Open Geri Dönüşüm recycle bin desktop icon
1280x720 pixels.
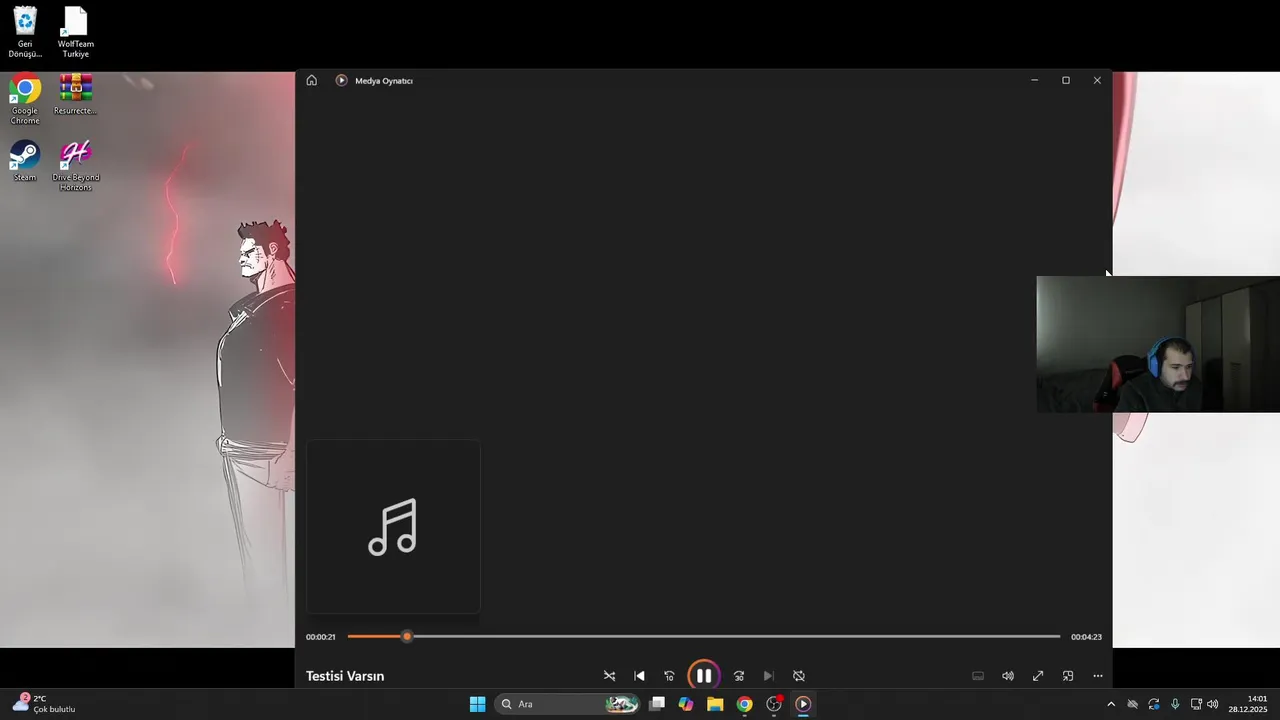(x=25, y=32)
